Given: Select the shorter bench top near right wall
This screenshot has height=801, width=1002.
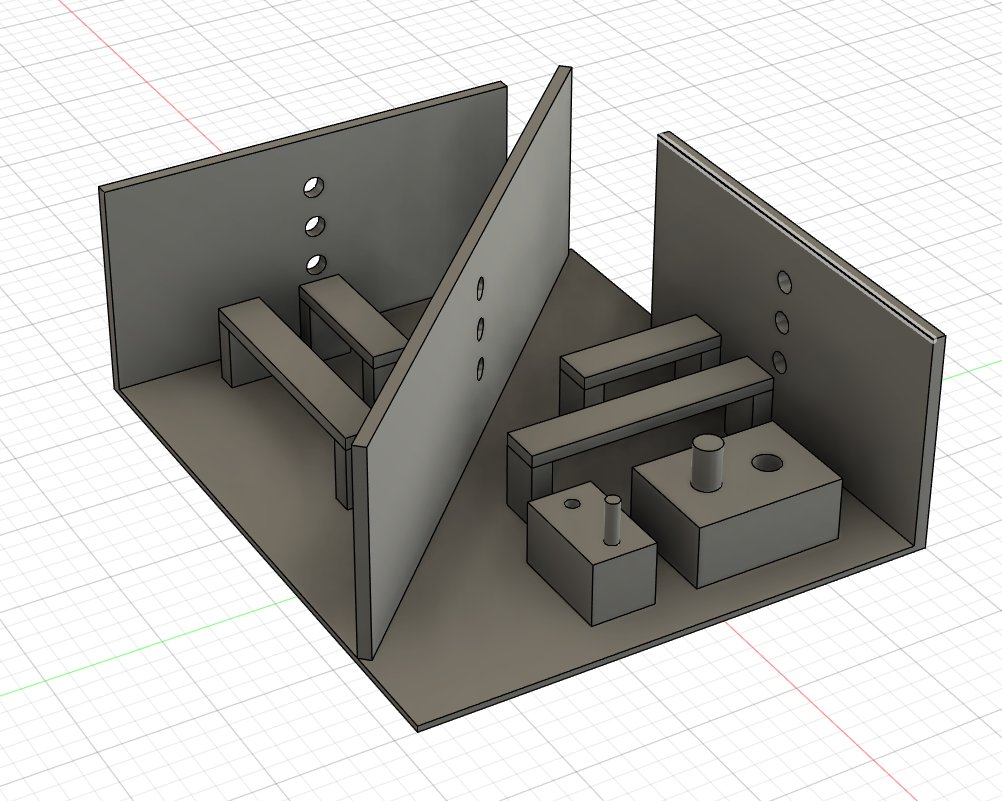Looking at the screenshot, I should point(640,346).
